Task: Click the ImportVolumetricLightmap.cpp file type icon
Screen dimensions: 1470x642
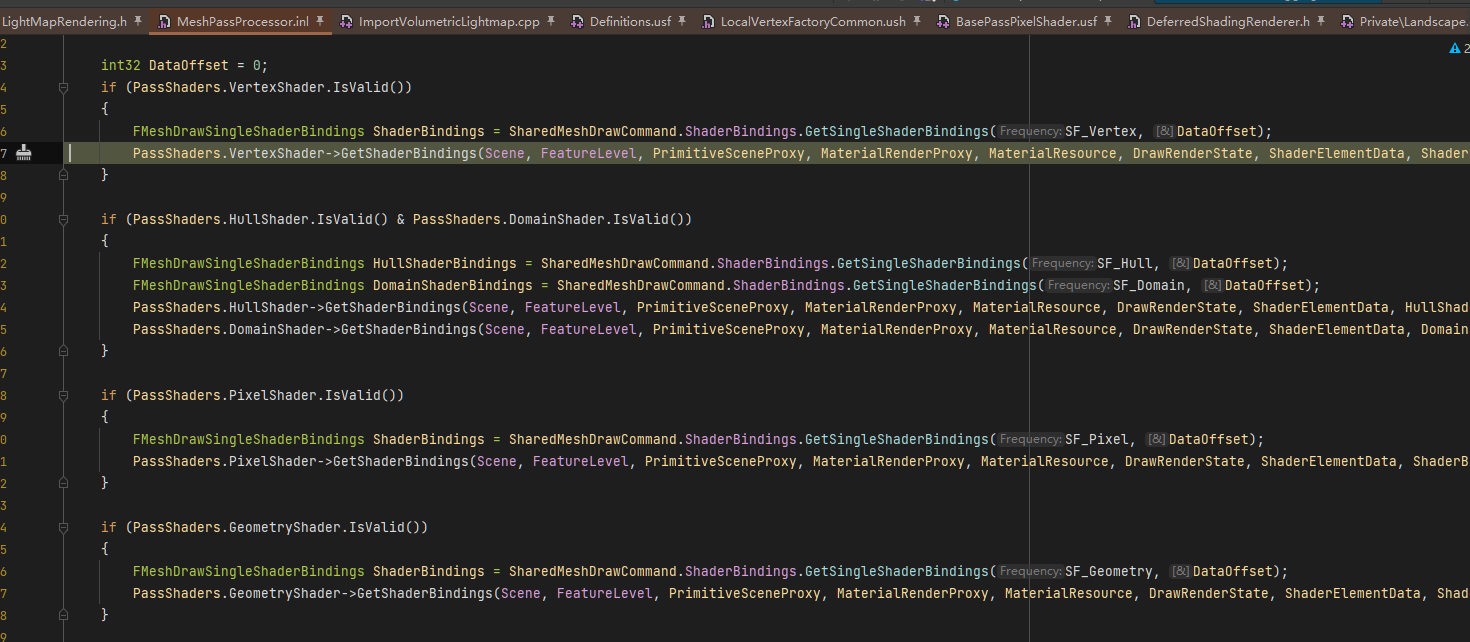Action: (x=347, y=21)
